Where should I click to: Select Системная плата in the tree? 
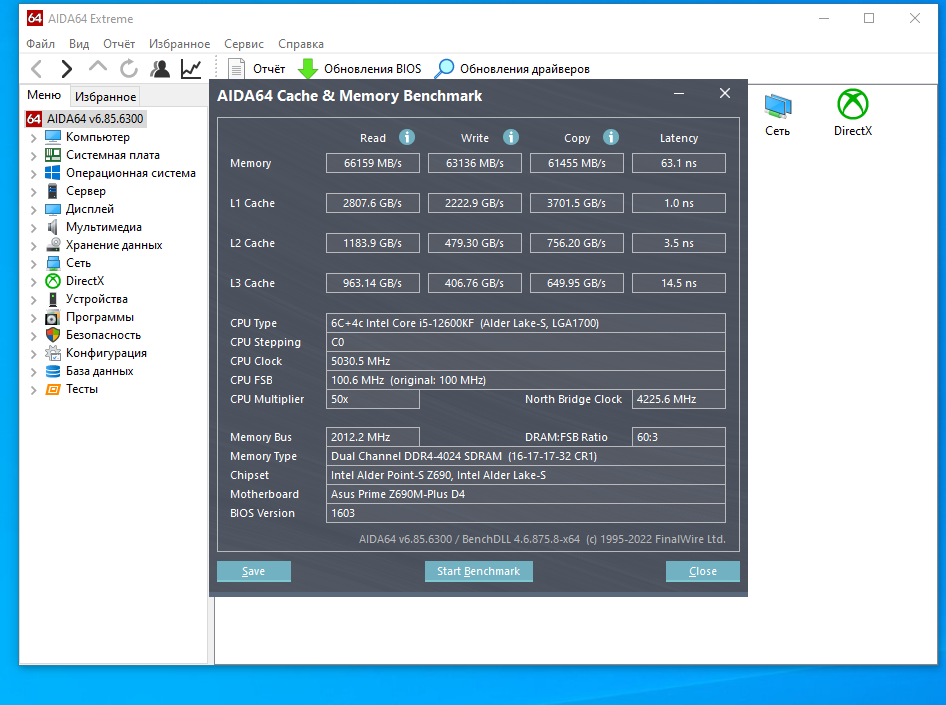click(x=113, y=155)
